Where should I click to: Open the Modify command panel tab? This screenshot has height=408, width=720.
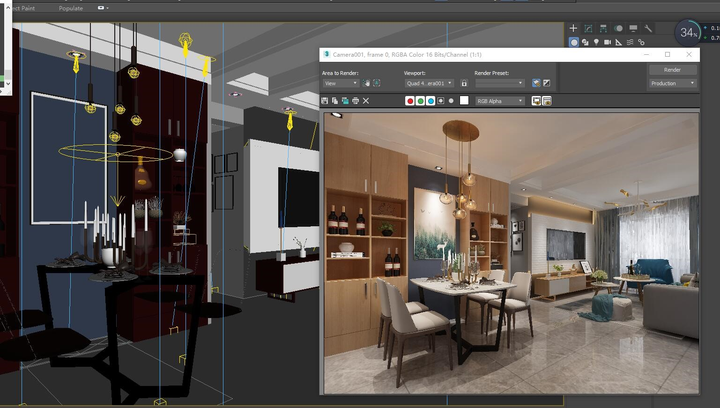588,28
